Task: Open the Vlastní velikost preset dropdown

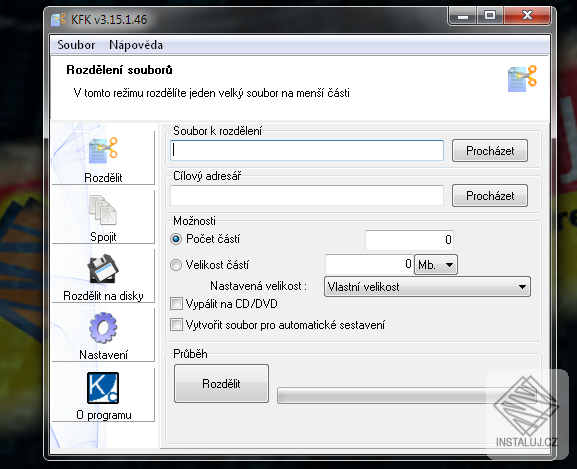Action: [427, 287]
